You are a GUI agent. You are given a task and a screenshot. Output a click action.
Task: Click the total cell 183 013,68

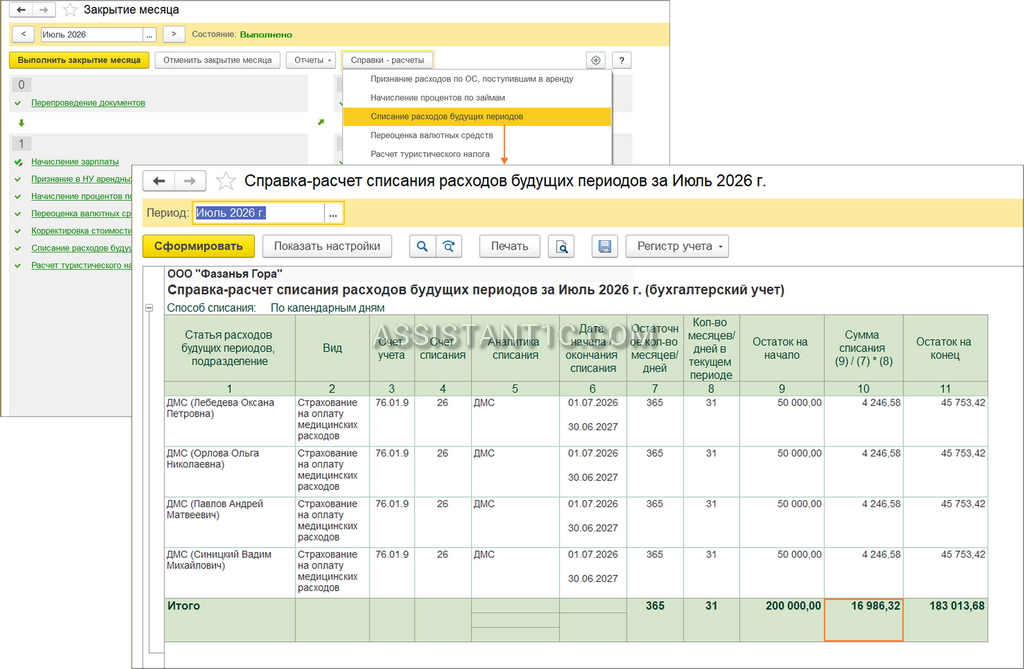click(x=946, y=619)
